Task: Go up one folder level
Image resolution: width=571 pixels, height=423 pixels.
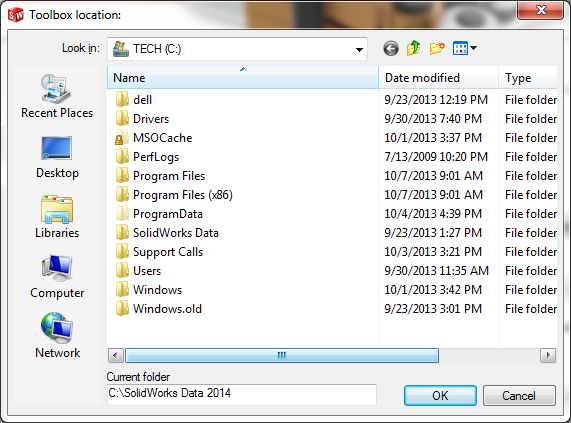Action: (x=414, y=48)
